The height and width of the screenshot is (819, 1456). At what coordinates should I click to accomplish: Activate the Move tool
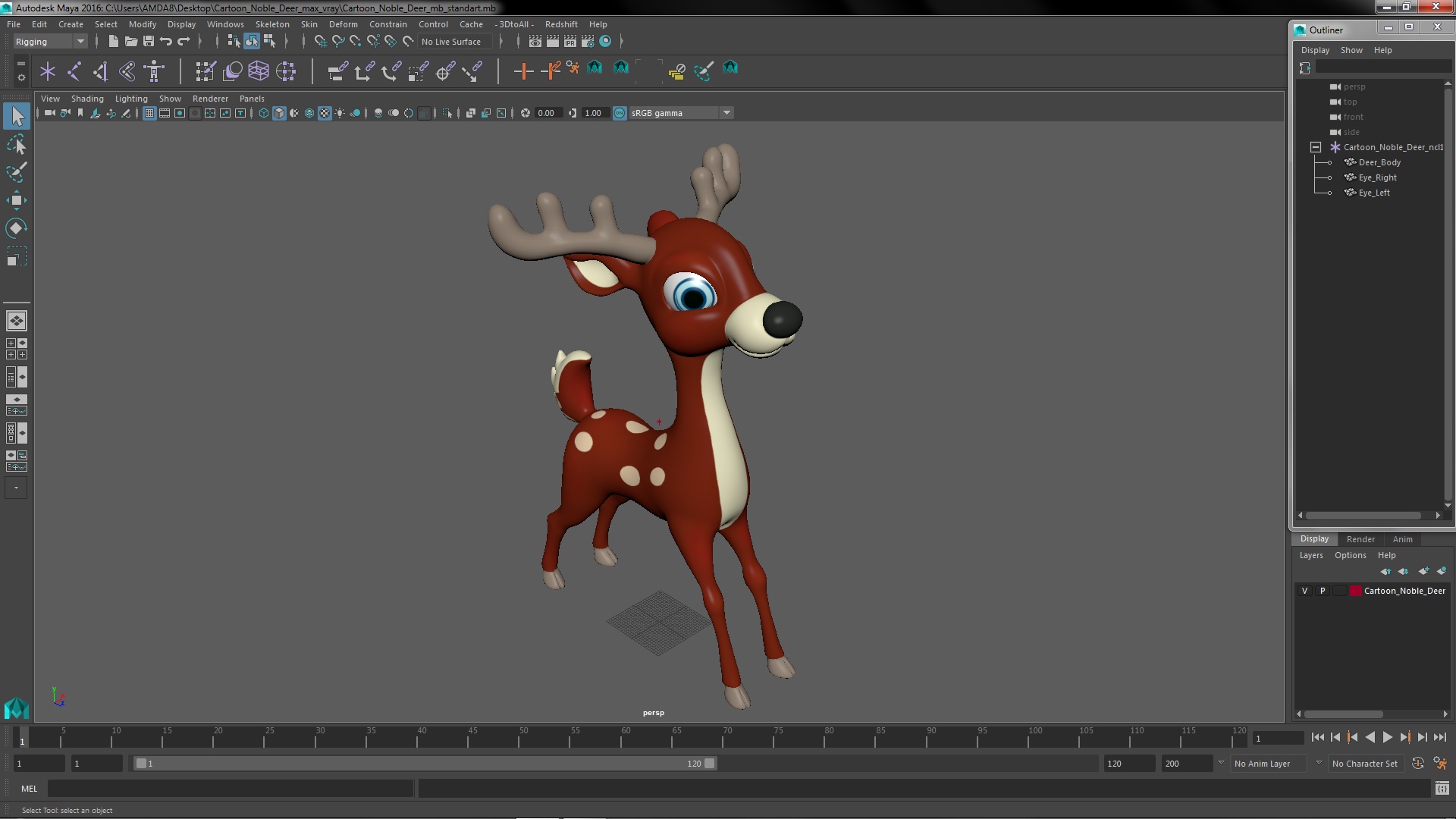pyautogui.click(x=17, y=200)
